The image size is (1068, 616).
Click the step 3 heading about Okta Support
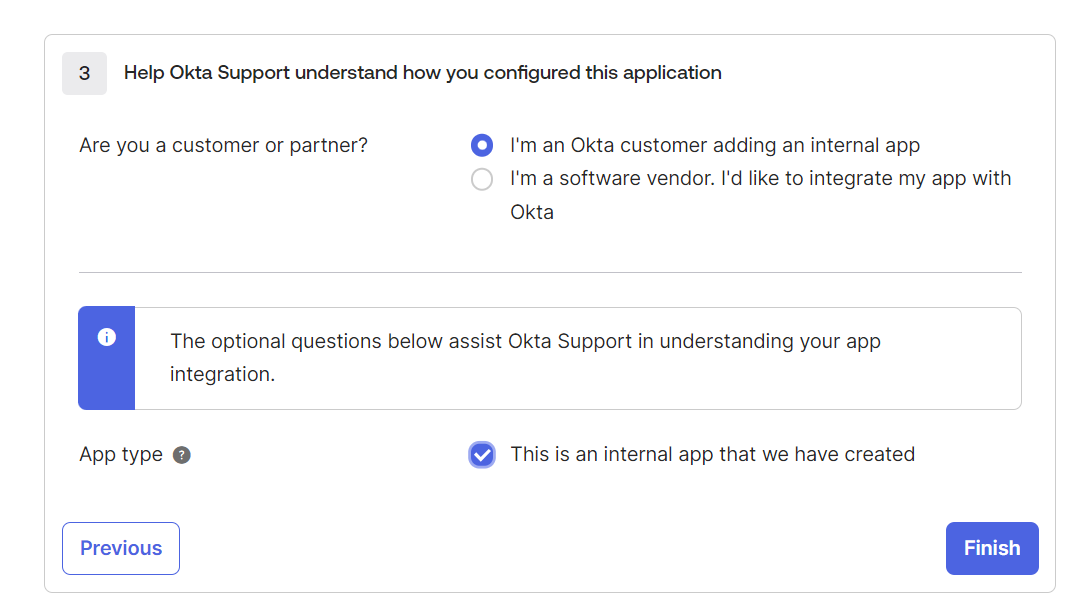(422, 73)
